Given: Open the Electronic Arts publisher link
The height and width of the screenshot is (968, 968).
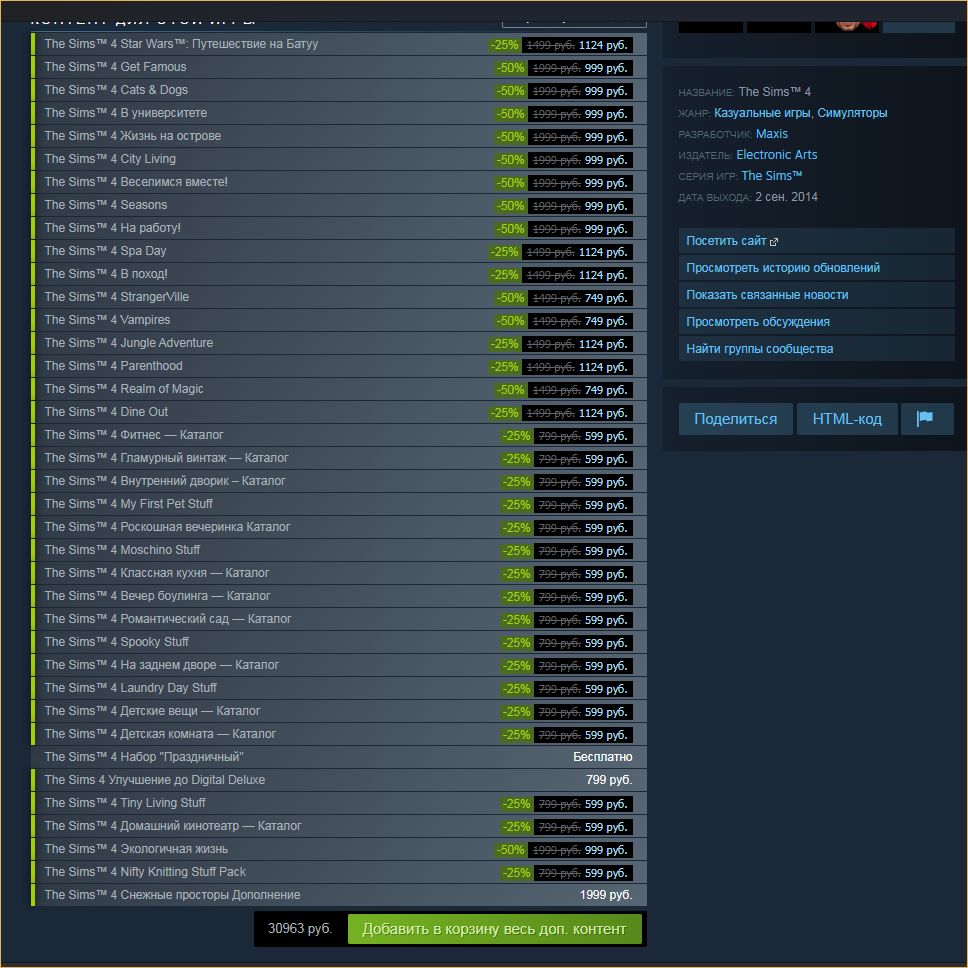Looking at the screenshot, I should (777, 155).
